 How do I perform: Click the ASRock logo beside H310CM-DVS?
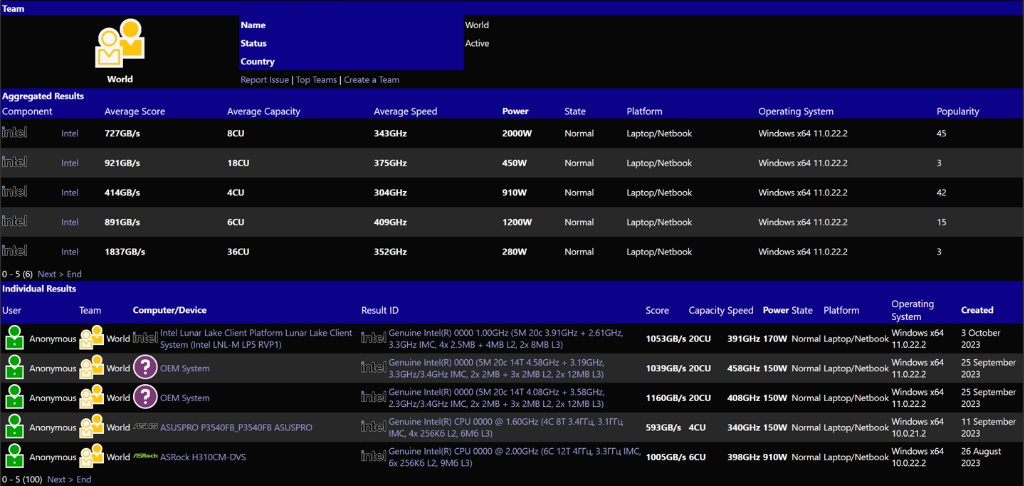click(145, 457)
